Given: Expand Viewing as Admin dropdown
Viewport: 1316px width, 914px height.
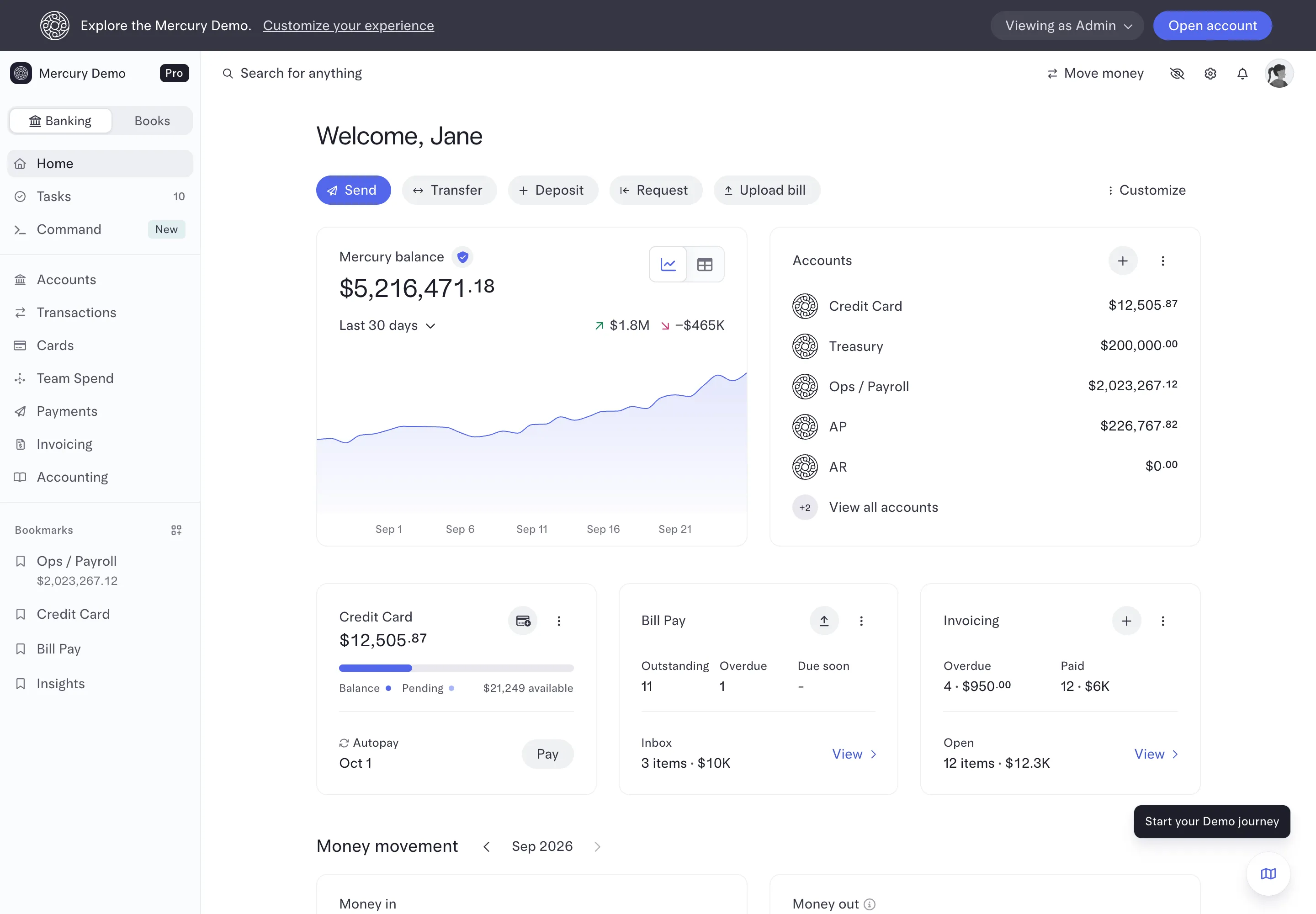Looking at the screenshot, I should (x=1067, y=26).
